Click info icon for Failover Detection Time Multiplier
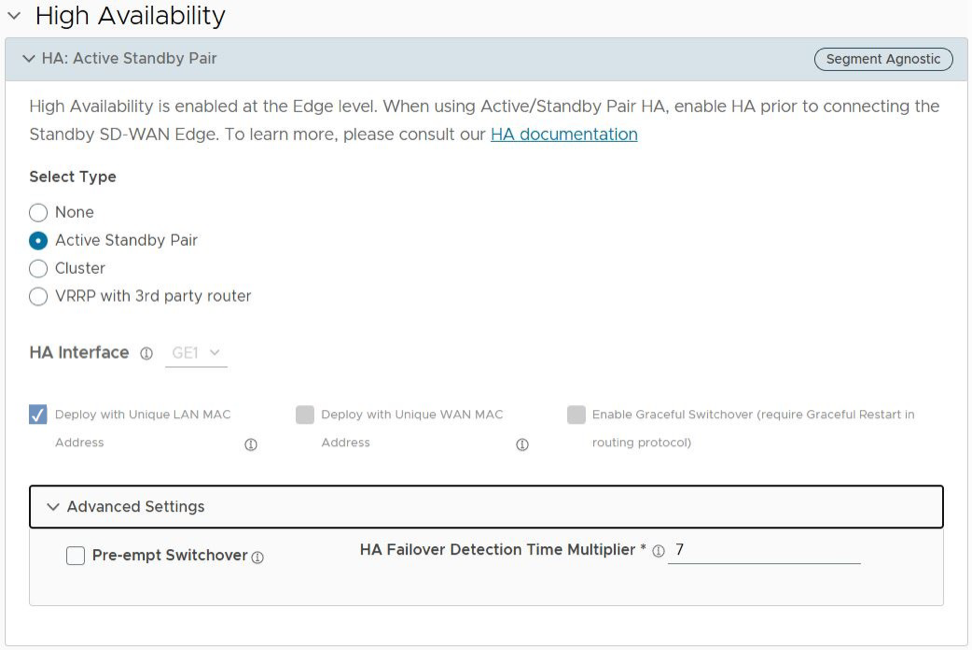This screenshot has width=972, height=650. tap(658, 551)
